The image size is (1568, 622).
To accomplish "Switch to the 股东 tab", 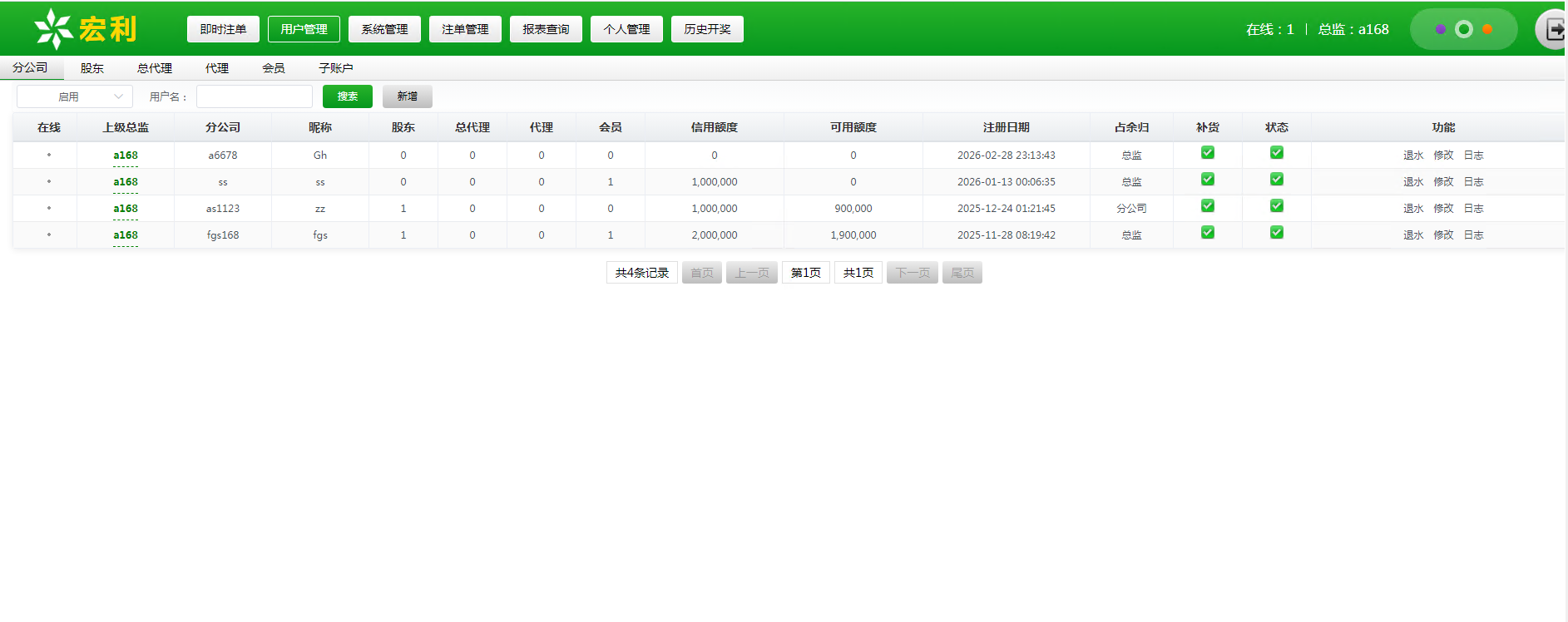I will click(92, 68).
